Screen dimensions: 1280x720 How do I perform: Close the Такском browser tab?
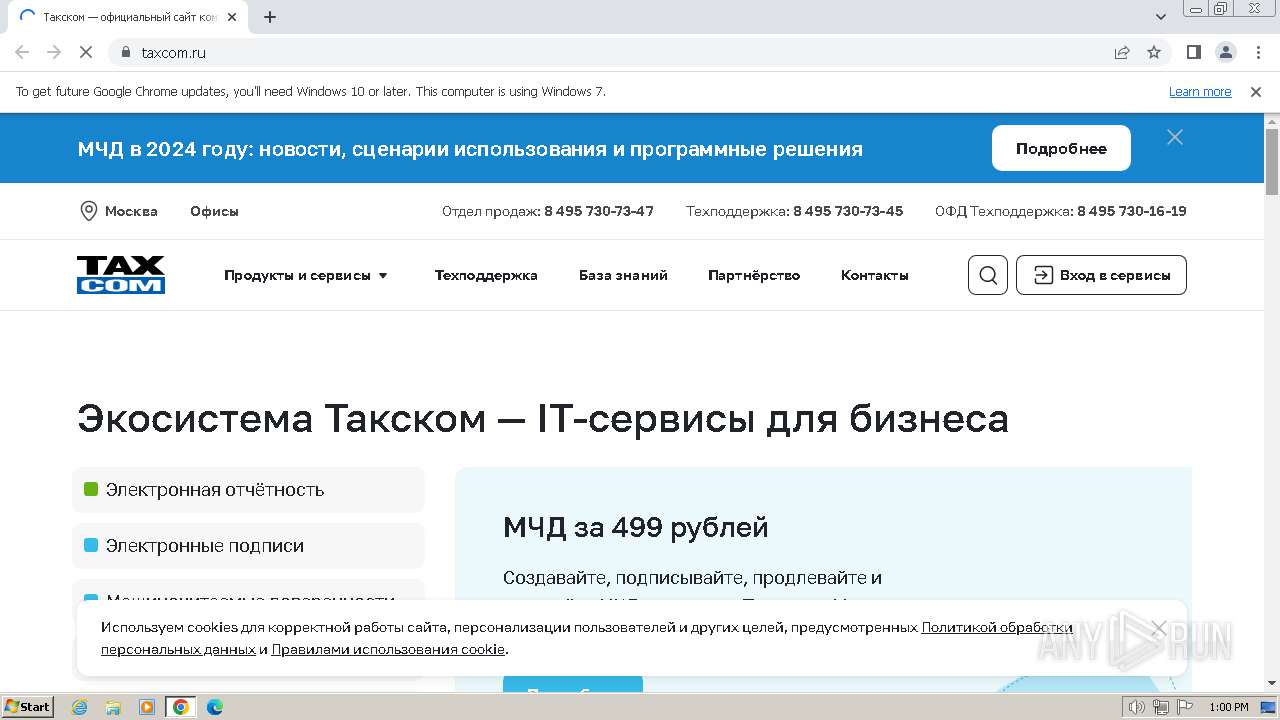tap(232, 17)
